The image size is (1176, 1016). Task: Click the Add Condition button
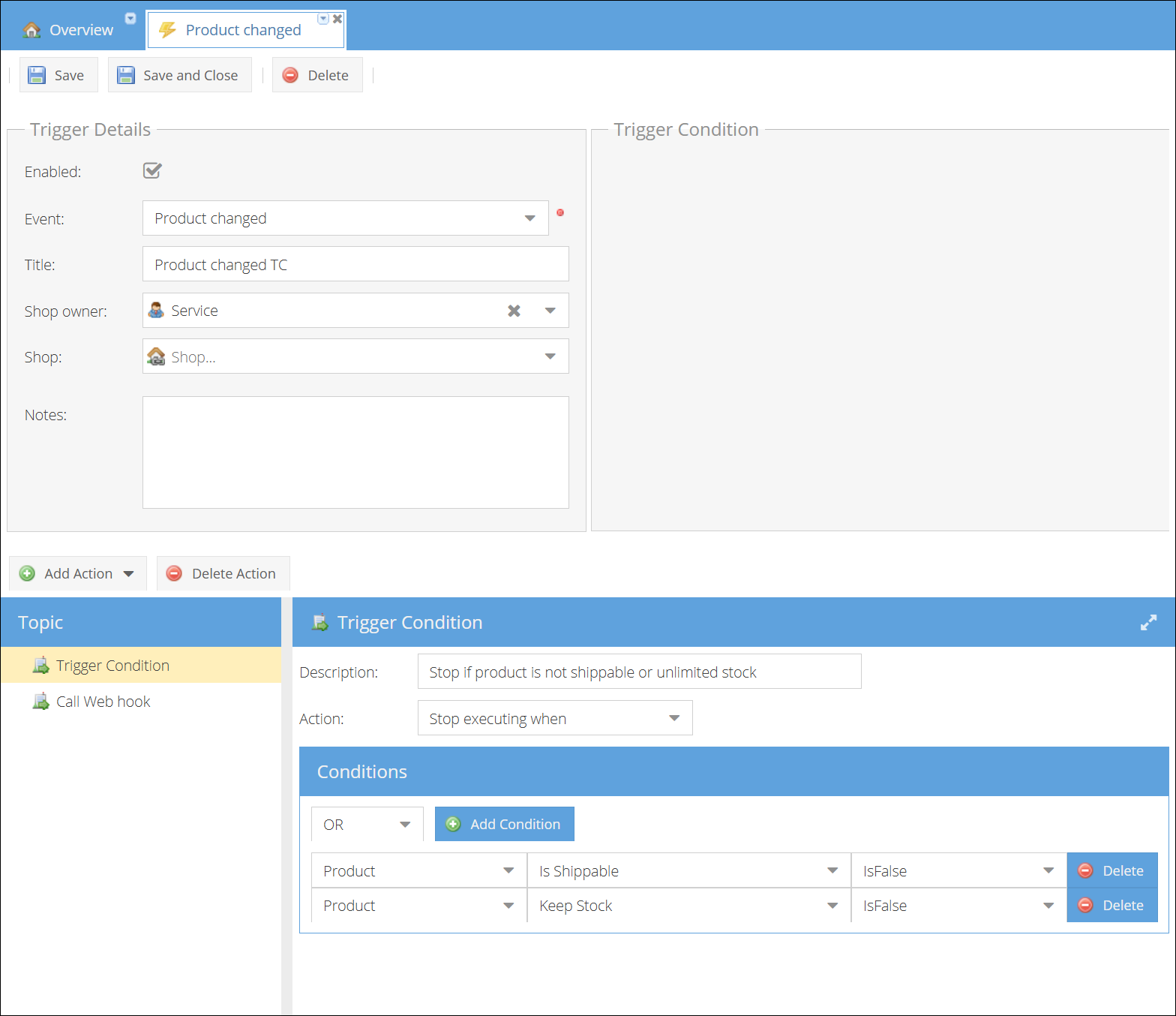coord(505,824)
